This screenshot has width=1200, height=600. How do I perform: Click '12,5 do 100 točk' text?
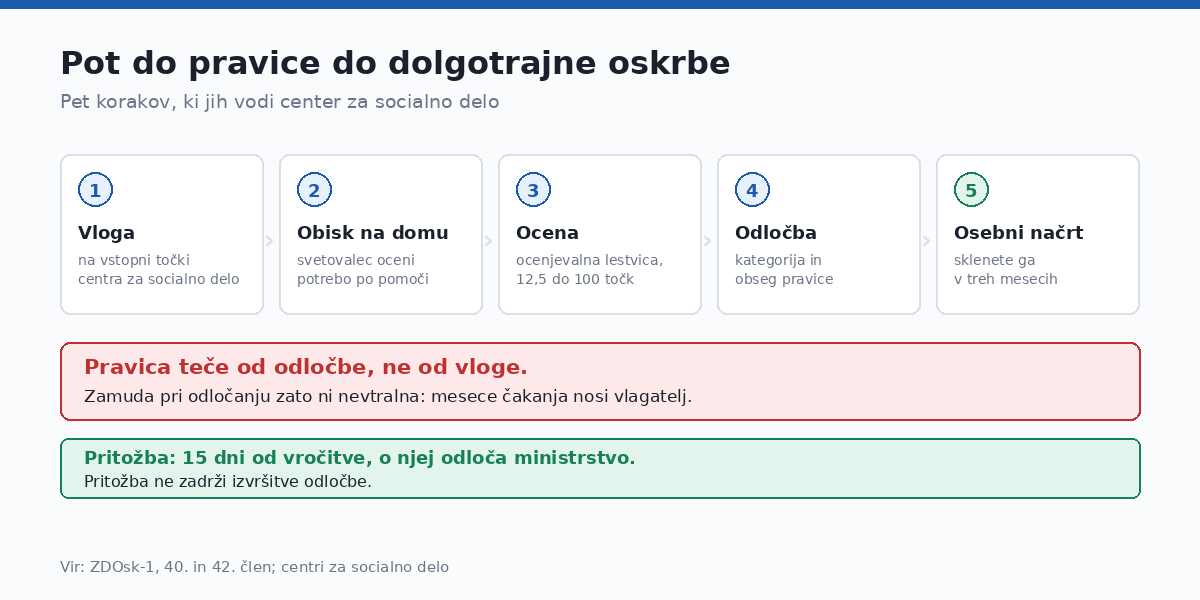[x=575, y=279]
